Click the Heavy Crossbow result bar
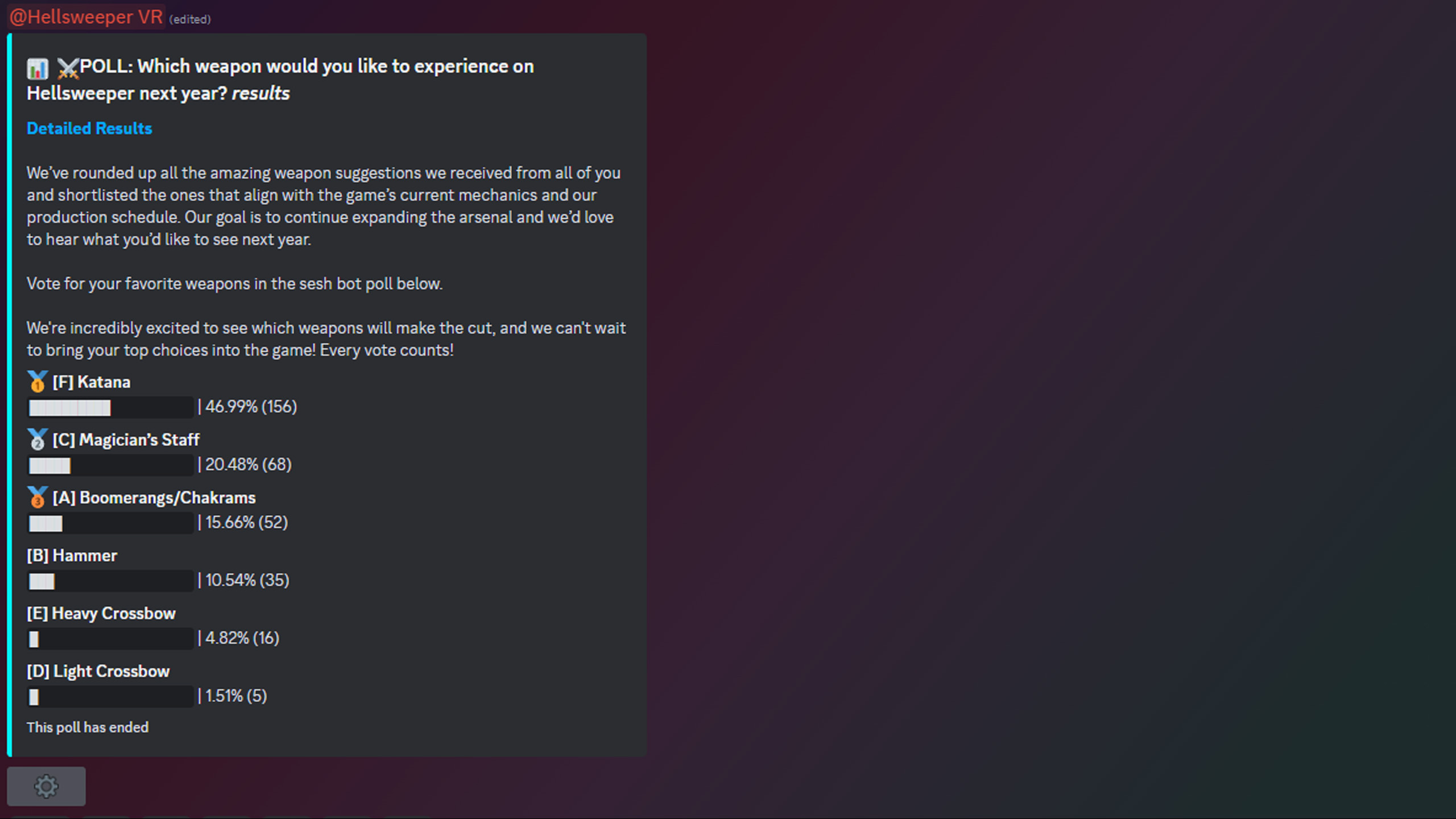This screenshot has height=819, width=1456. tap(111, 639)
